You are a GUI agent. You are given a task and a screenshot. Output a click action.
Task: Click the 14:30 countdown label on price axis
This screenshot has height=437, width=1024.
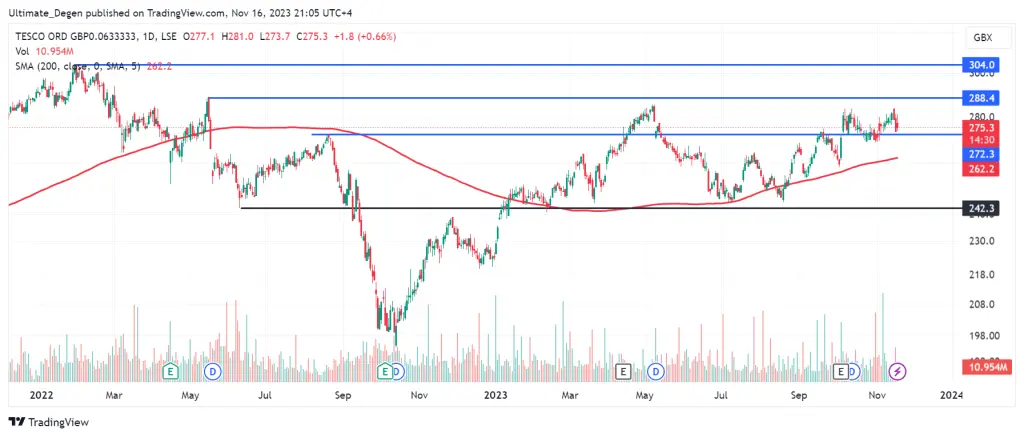[982, 140]
